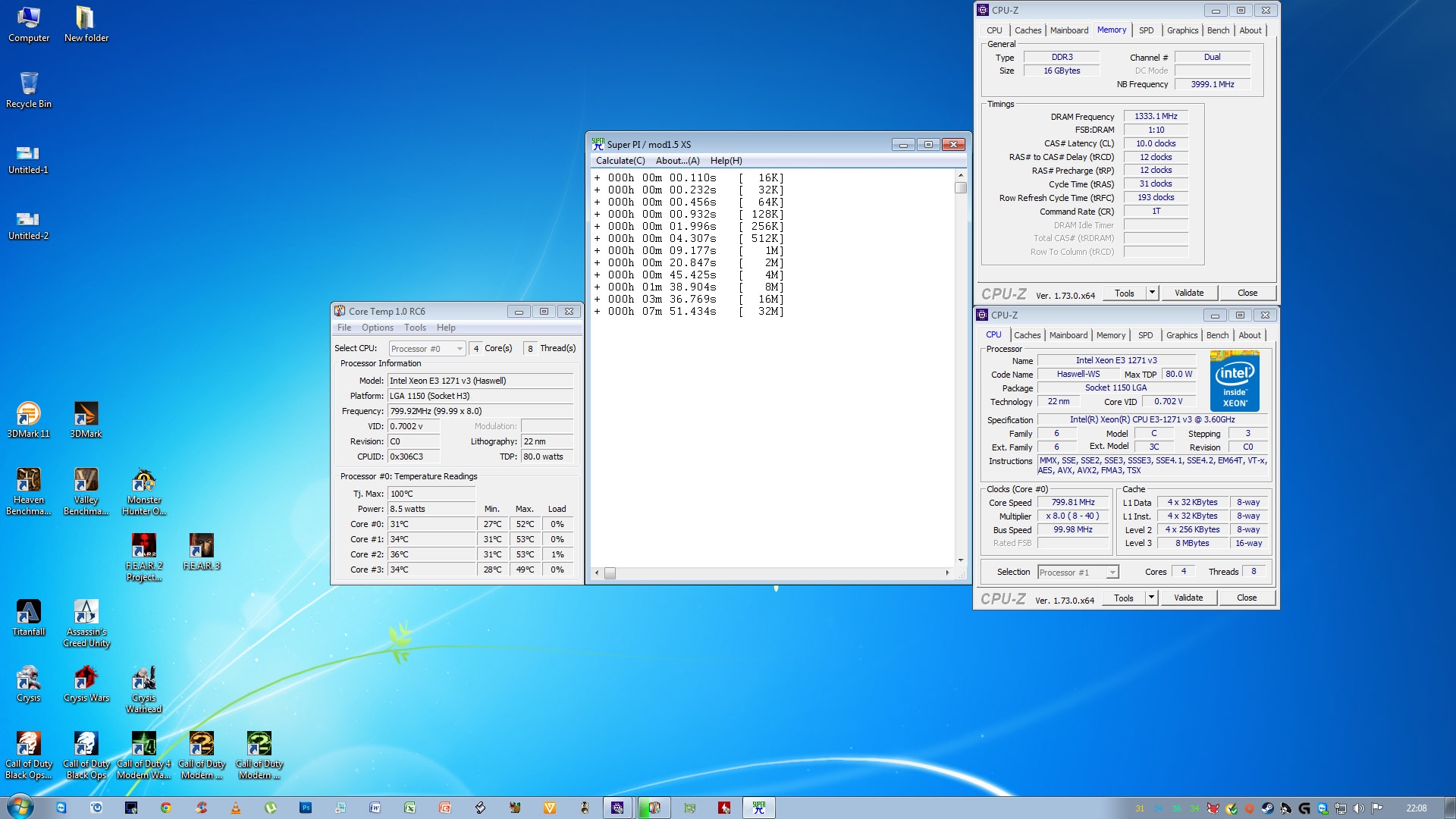
Task: Open PowerPoint taskbar icon
Action: click(444, 808)
